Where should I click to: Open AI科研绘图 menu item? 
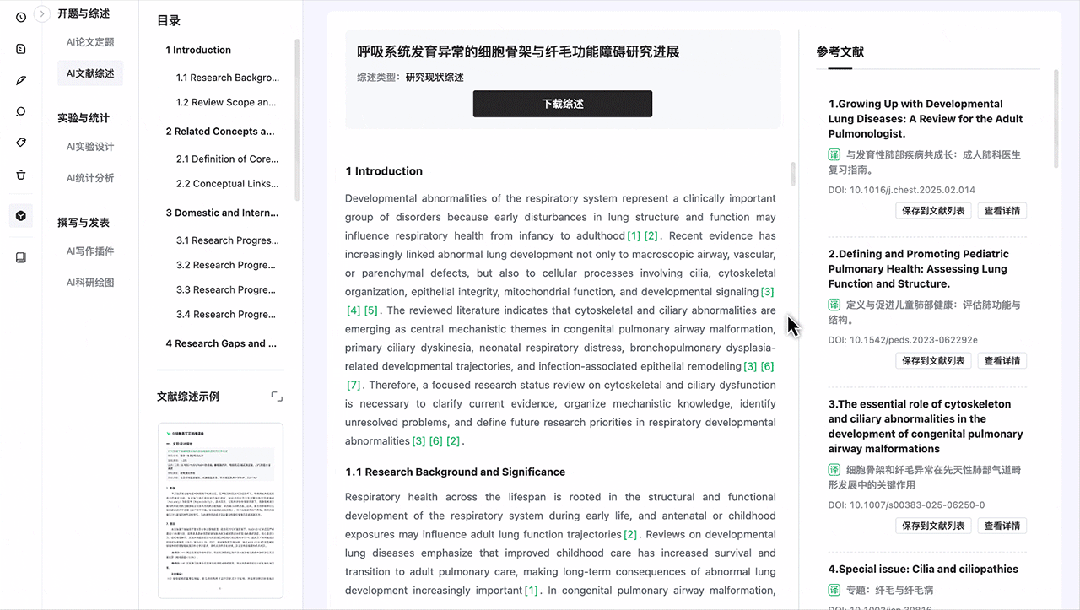coord(90,282)
